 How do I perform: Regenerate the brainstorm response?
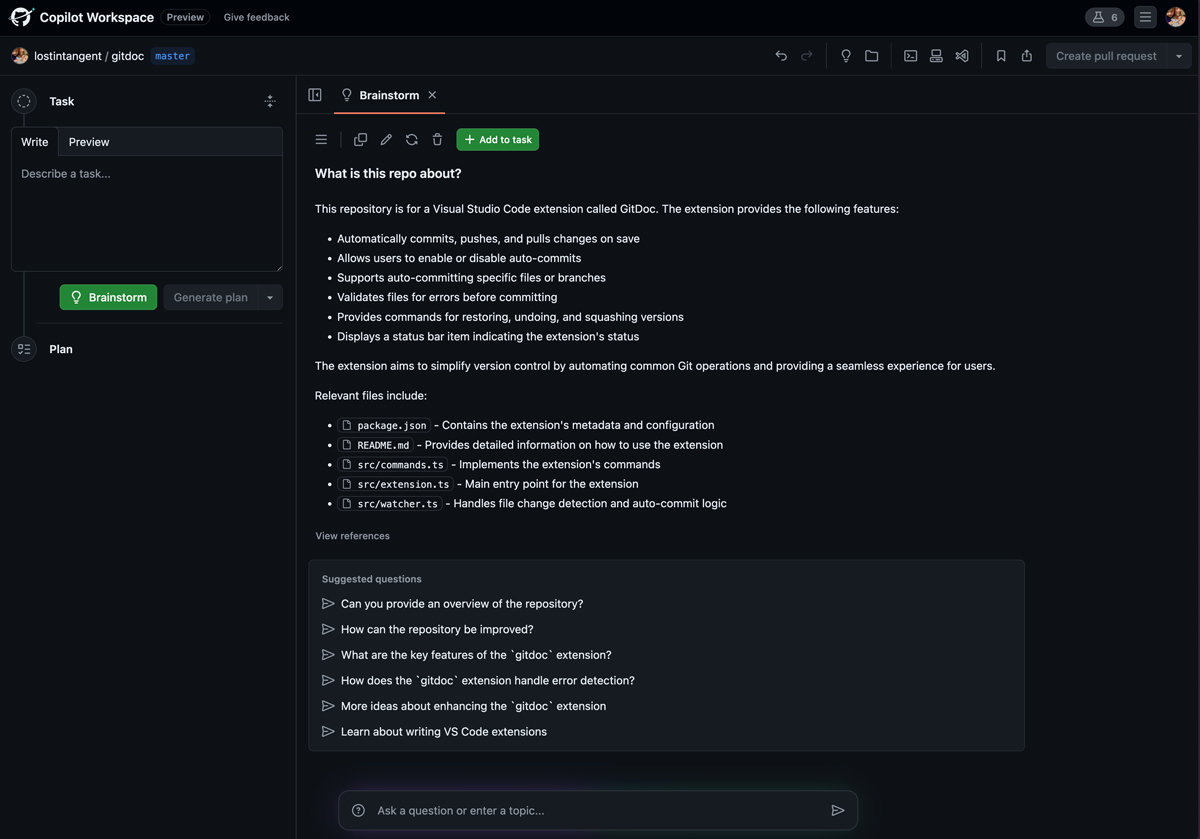(411, 139)
